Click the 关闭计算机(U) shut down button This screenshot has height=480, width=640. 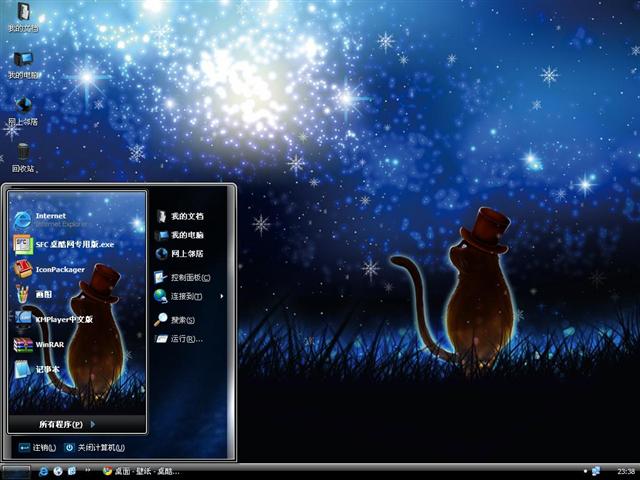pos(95,448)
